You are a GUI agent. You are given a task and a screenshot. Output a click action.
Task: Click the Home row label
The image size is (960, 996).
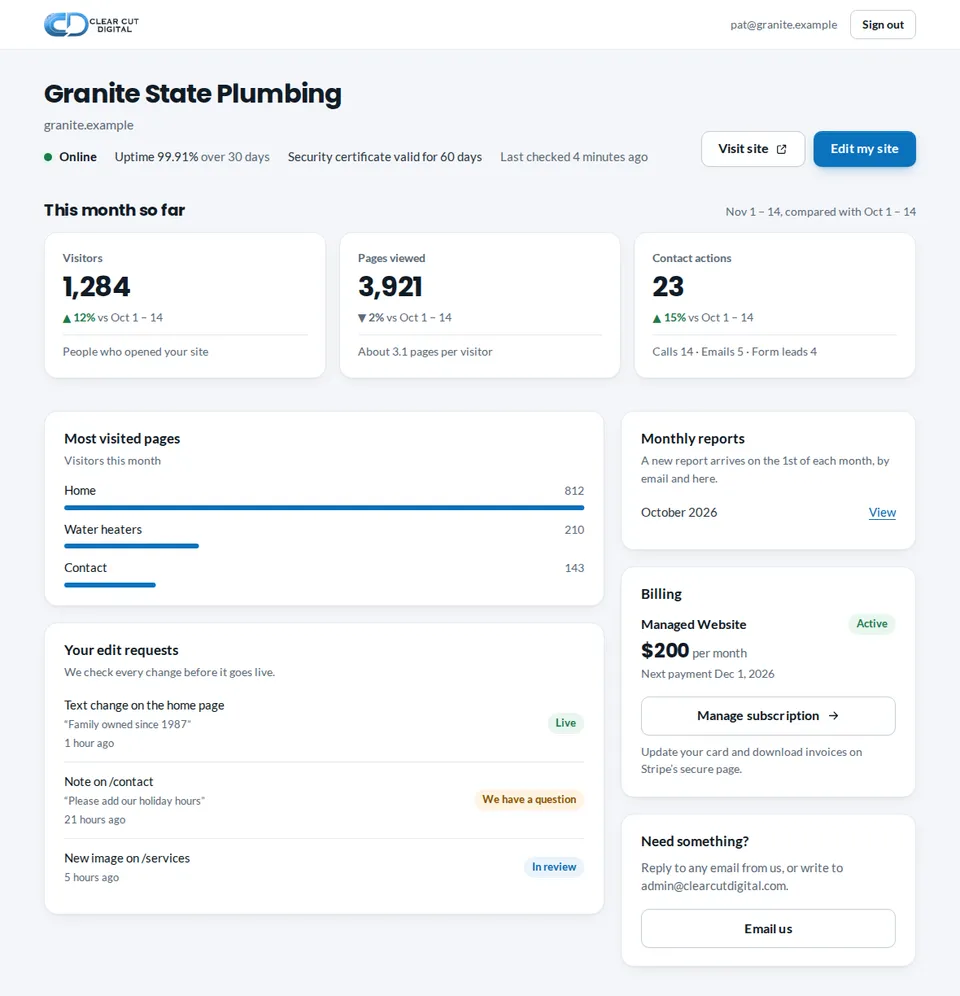(79, 490)
